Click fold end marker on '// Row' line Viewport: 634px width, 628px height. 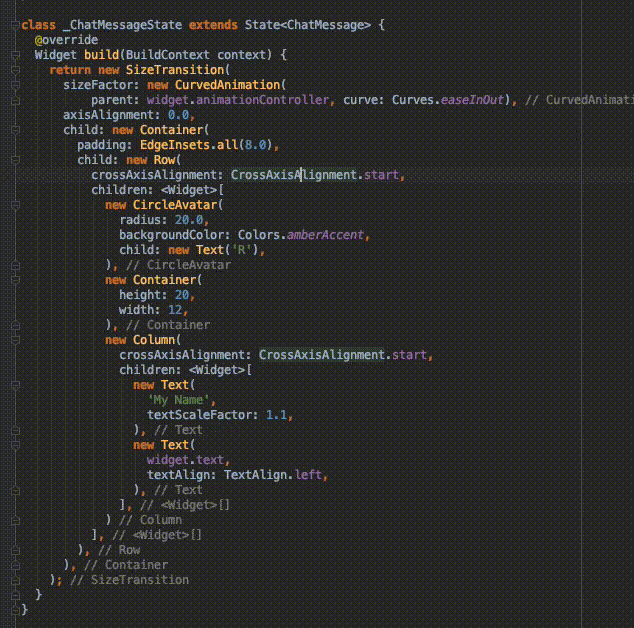(x=15, y=550)
